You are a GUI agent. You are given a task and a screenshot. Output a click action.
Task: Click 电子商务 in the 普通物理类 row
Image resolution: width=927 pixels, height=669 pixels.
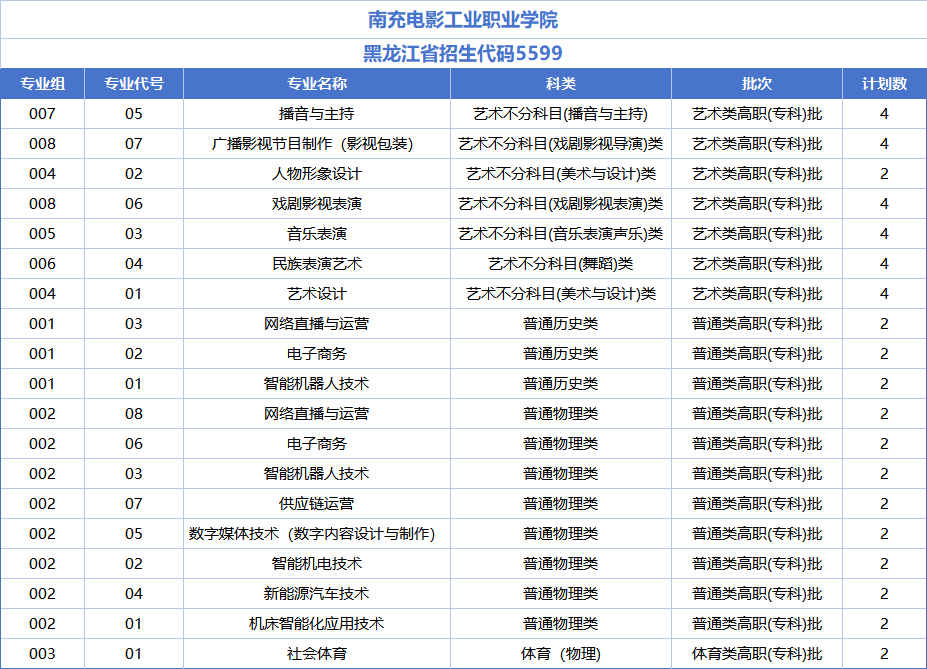[317, 444]
